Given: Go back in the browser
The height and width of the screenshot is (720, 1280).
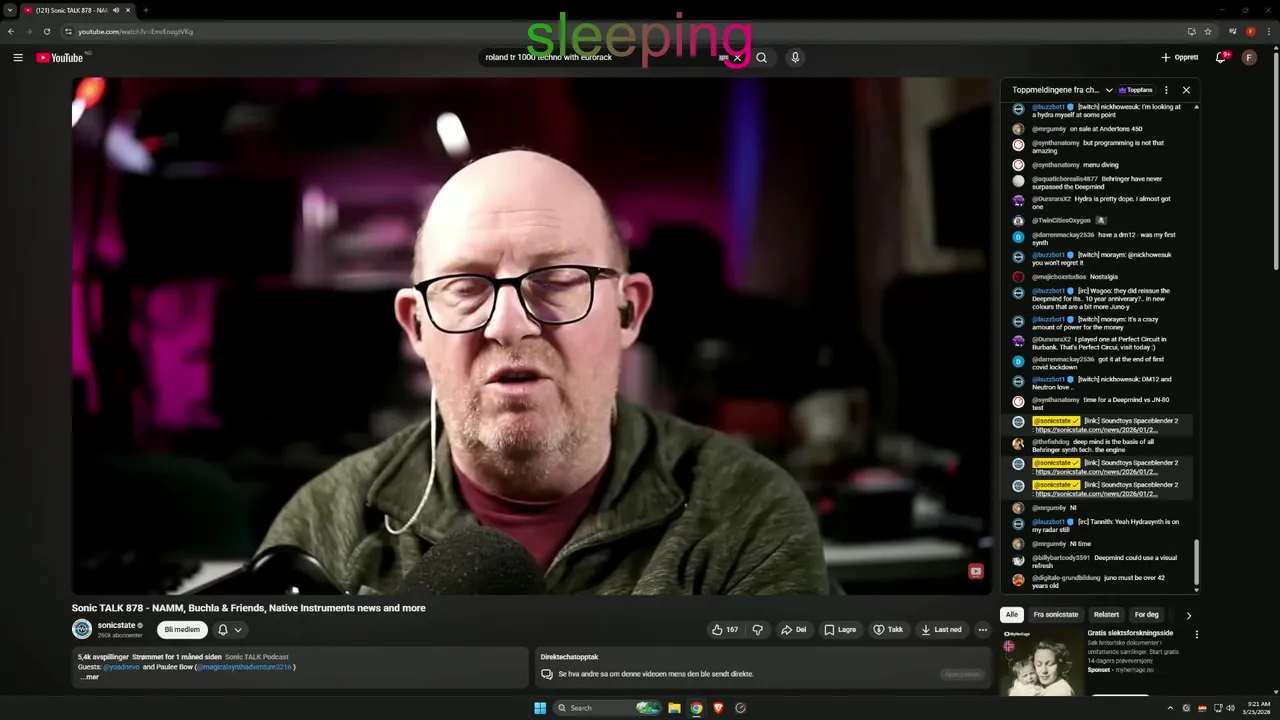Looking at the screenshot, I should coord(11,31).
